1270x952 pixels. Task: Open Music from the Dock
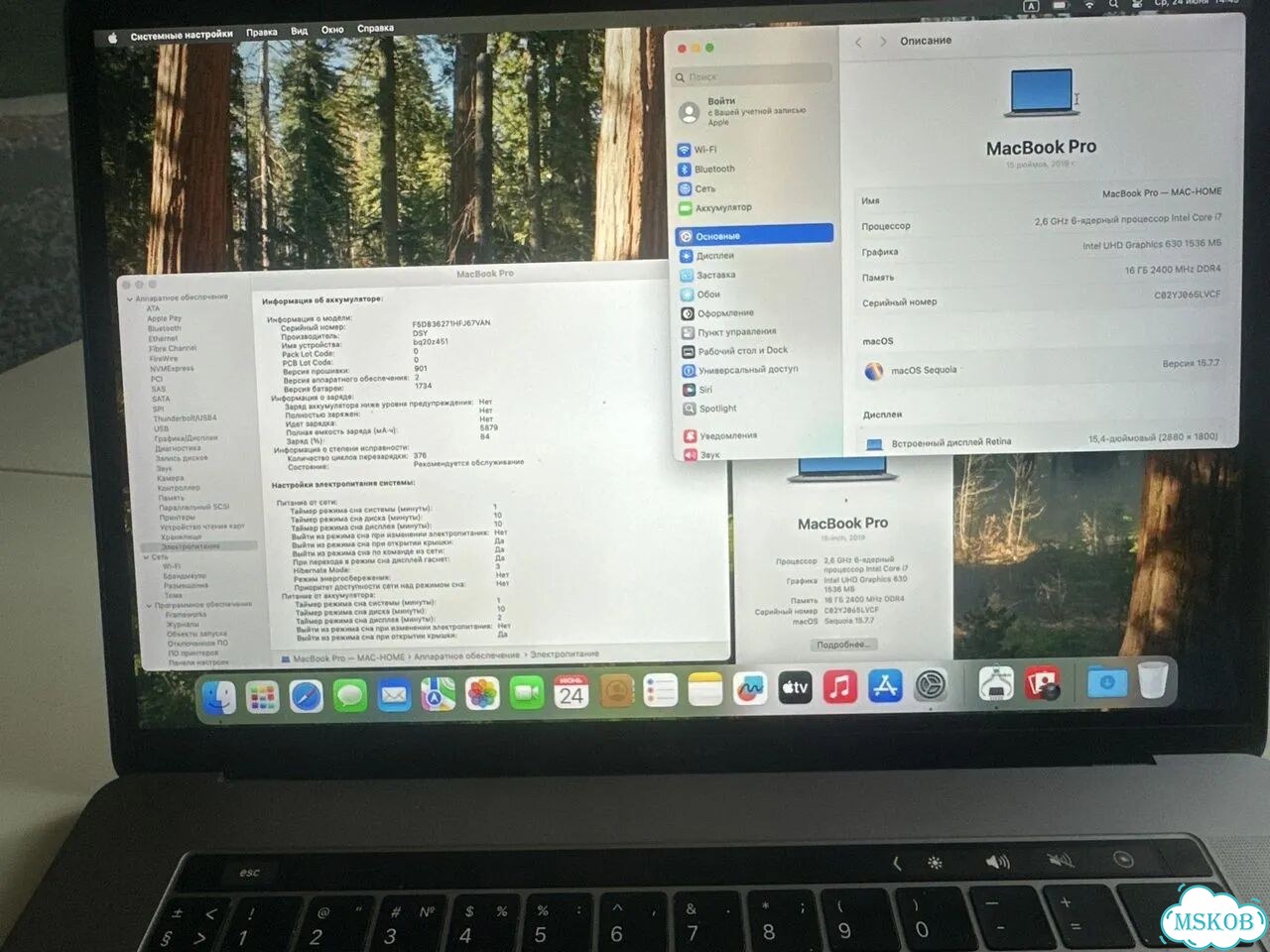(839, 686)
